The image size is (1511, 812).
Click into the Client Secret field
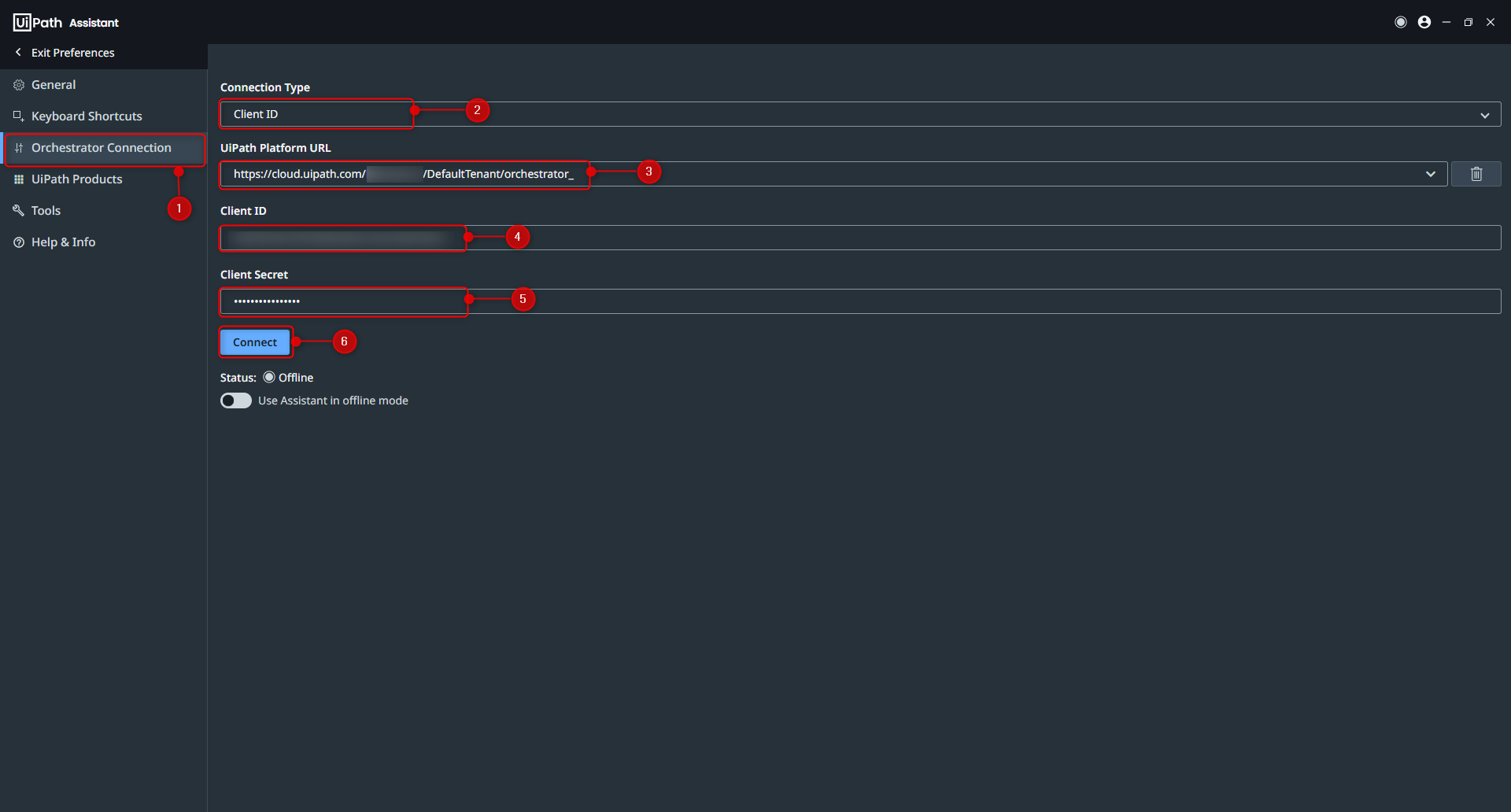860,301
